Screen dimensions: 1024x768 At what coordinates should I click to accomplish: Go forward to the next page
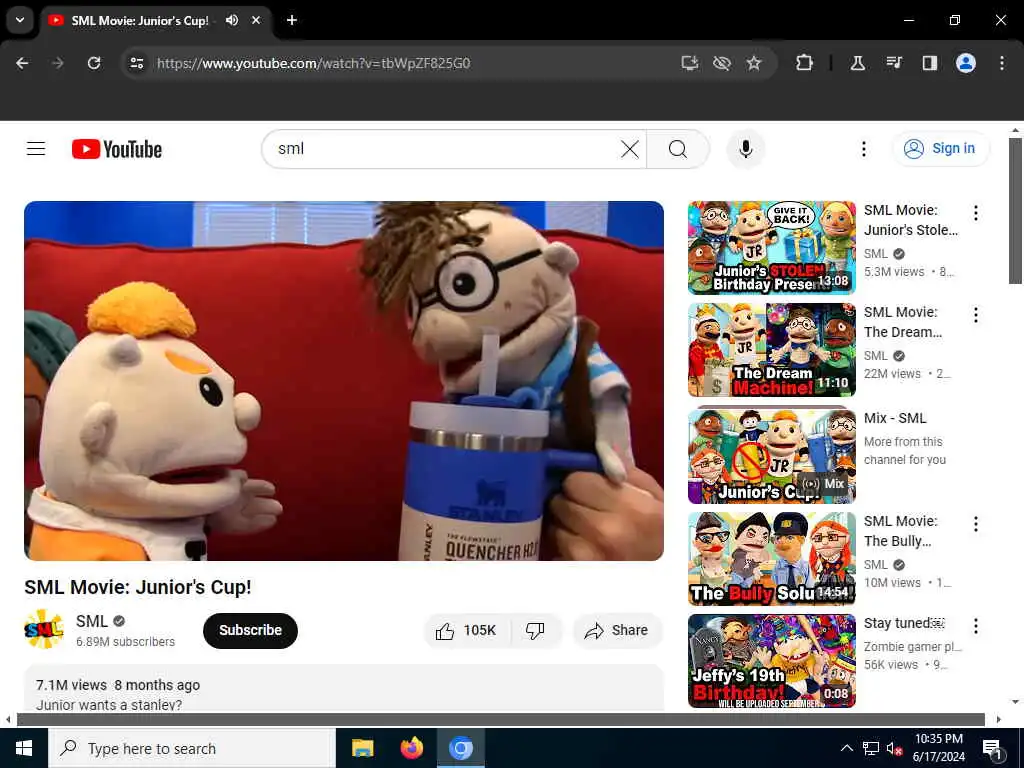pyautogui.click(x=58, y=63)
